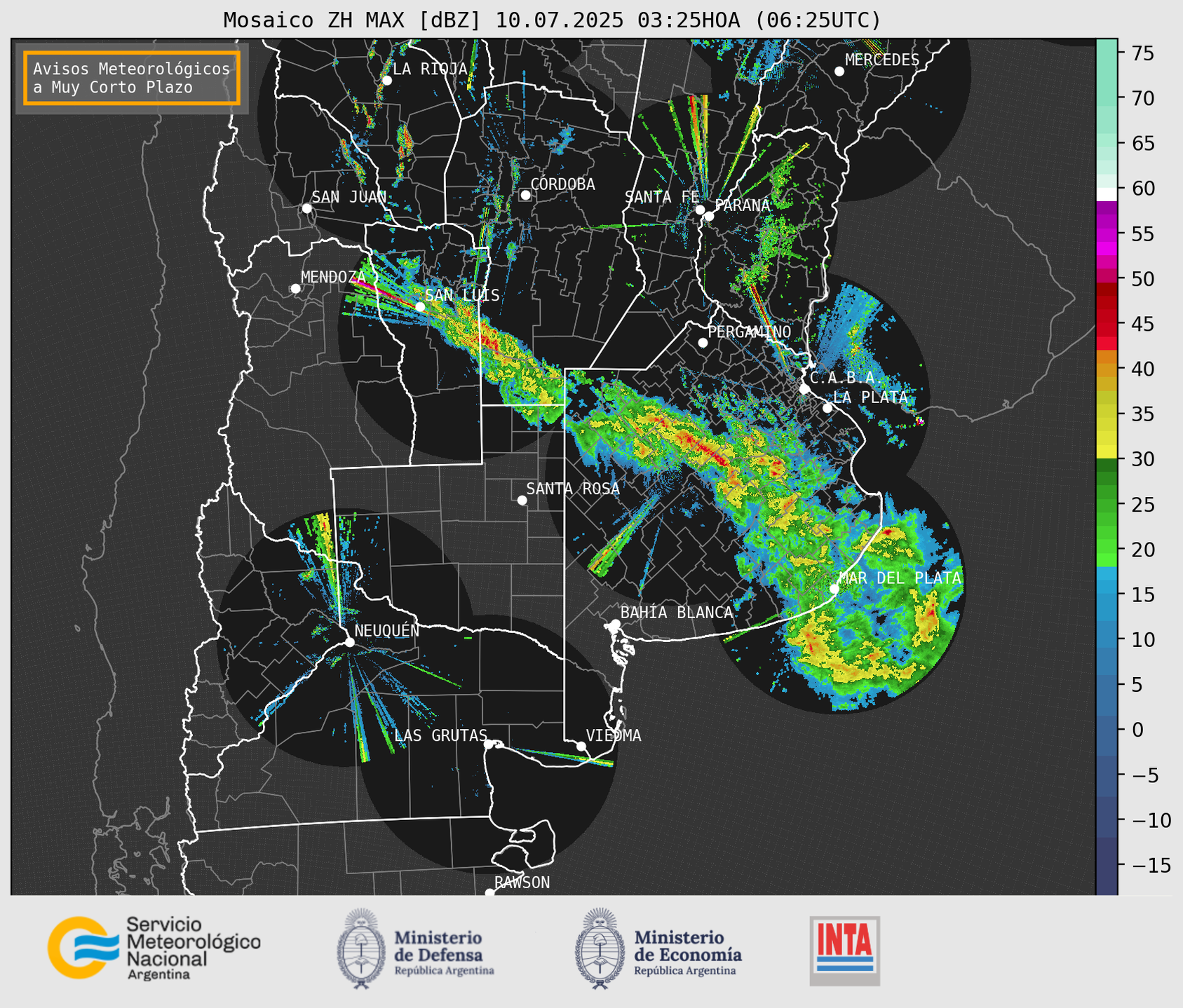
Task: Click the 55 dBZ magenta band on color scale
Action: tap(1107, 233)
